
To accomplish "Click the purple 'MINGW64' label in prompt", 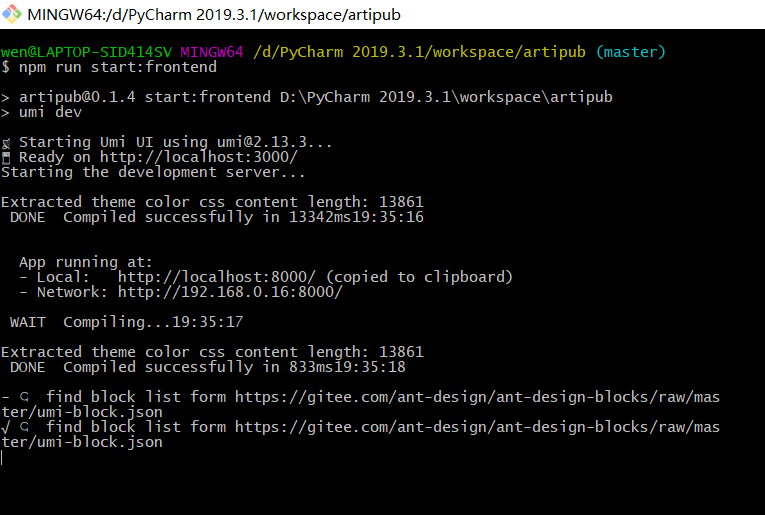I will 212,52.
